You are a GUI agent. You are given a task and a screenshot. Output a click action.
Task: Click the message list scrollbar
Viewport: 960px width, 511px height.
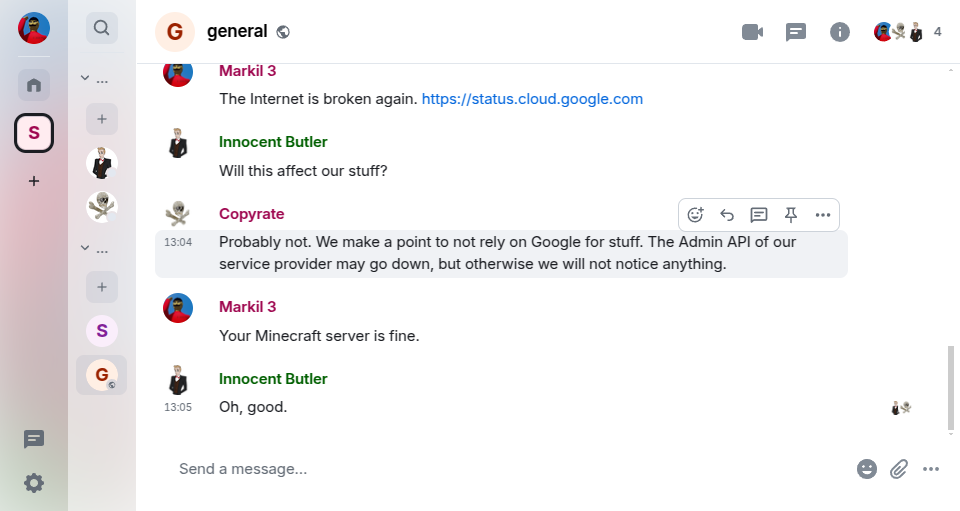951,390
